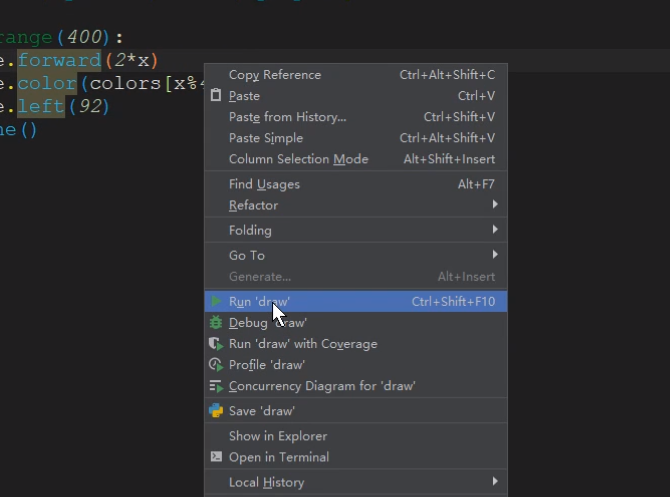Expand the Folding submenu arrow
Screen dimensions: 670x497
pyautogui.click(x=495, y=230)
